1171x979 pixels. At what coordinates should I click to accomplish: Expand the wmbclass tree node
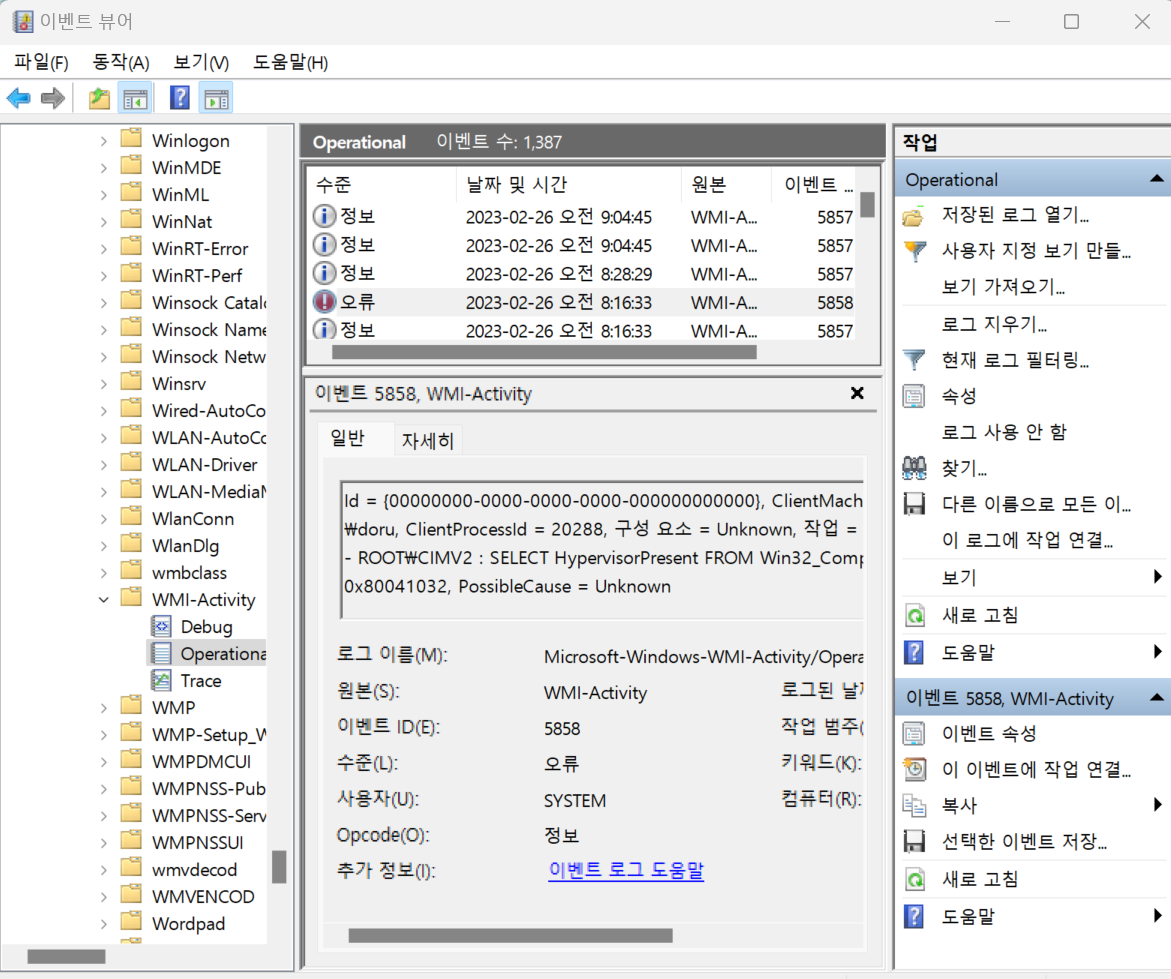(x=104, y=573)
